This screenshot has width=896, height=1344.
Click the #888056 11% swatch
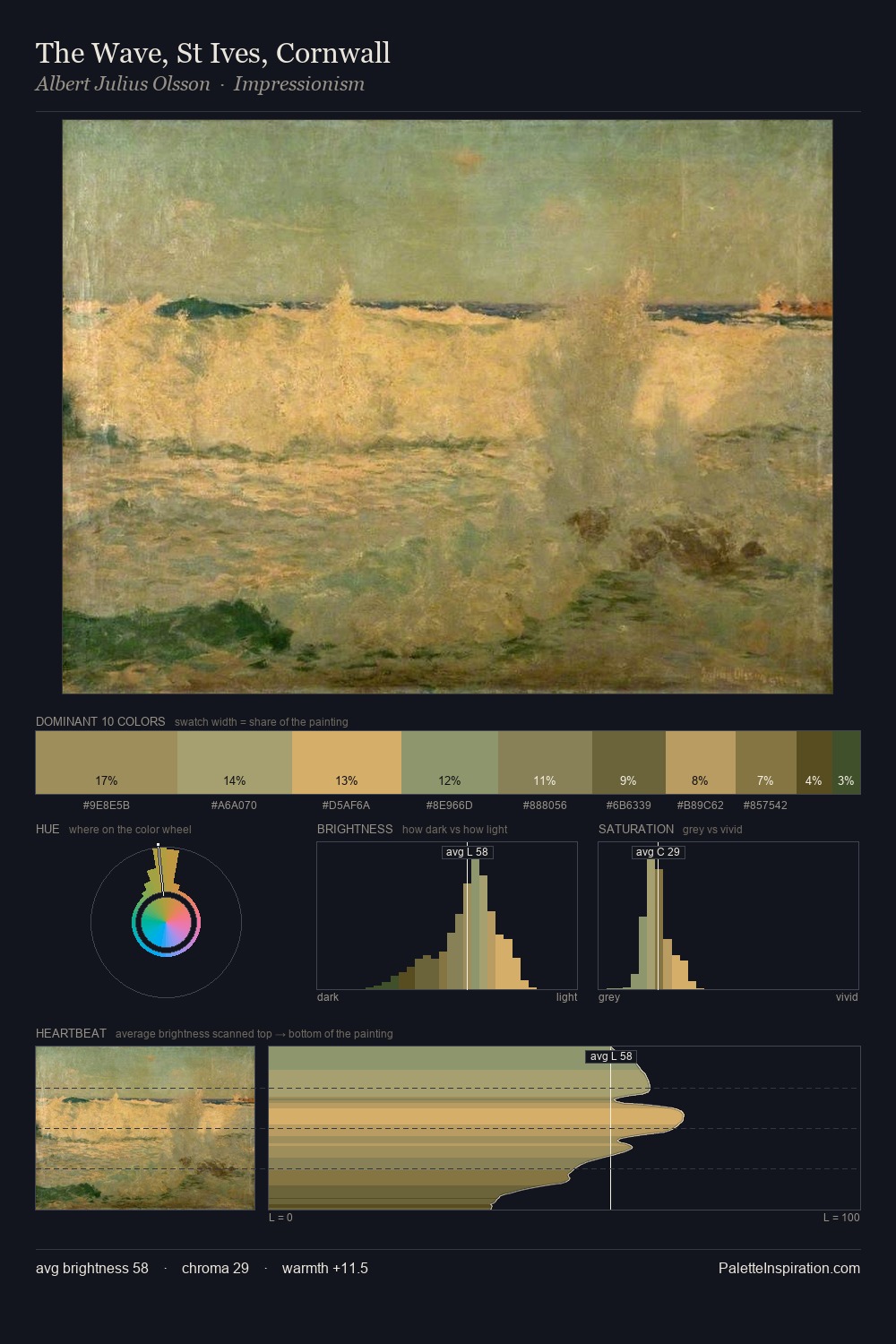pos(545,762)
